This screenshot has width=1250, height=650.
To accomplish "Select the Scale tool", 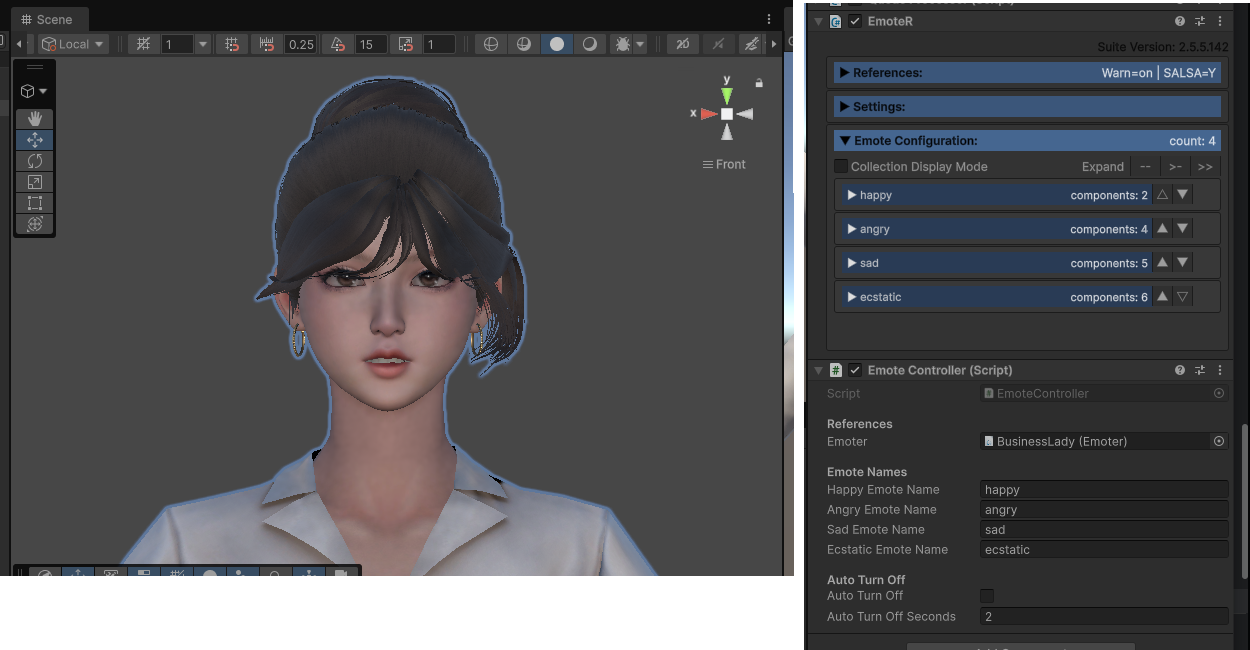I will [x=34, y=182].
